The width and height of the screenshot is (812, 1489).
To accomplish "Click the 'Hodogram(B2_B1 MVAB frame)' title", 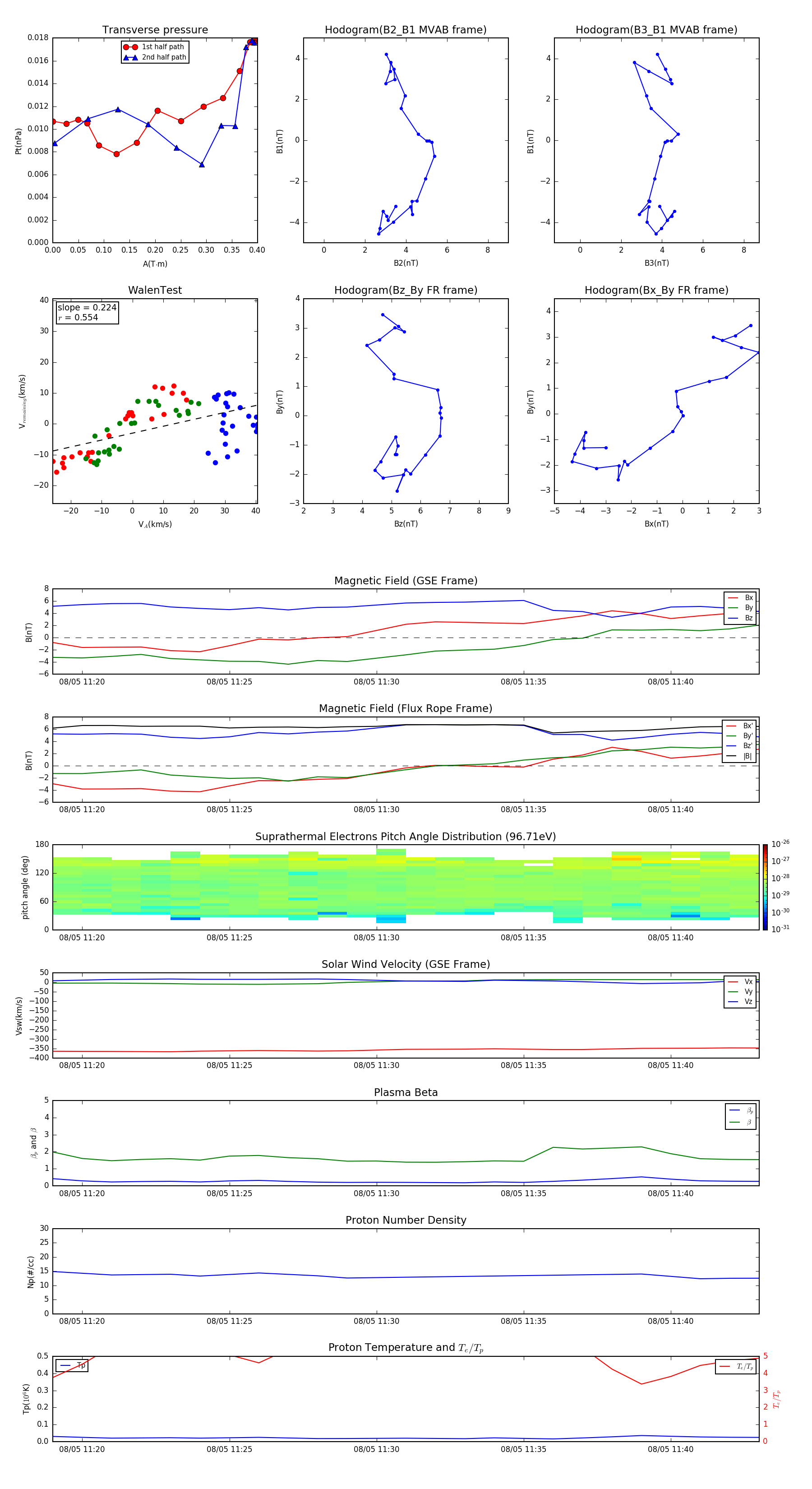I will 406,29.
